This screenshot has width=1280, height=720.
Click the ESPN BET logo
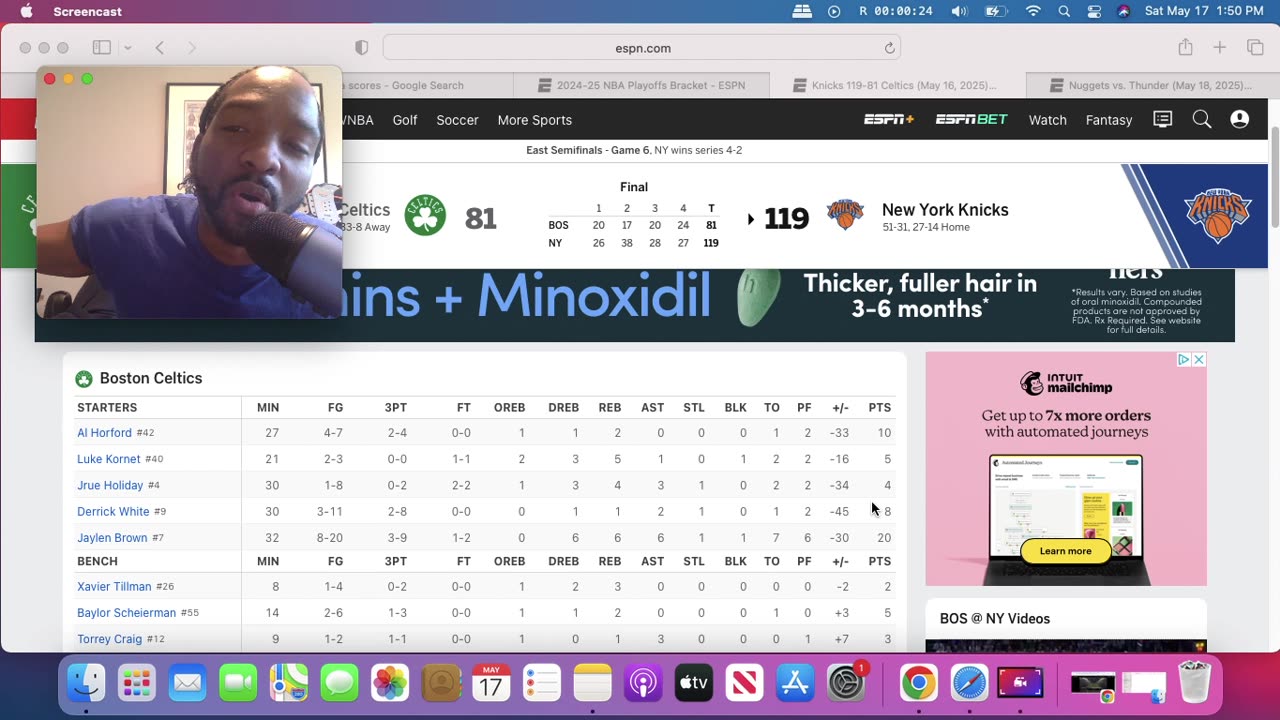click(971, 119)
